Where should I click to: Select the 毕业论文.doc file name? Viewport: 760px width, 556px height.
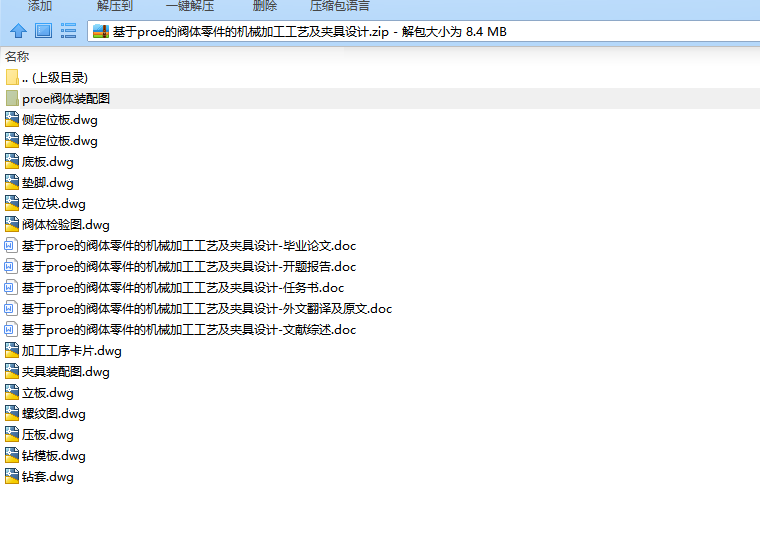point(189,246)
